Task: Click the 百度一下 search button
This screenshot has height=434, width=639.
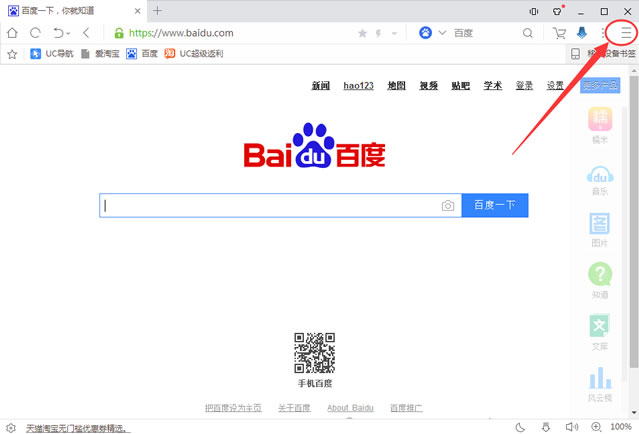Action: (495, 205)
